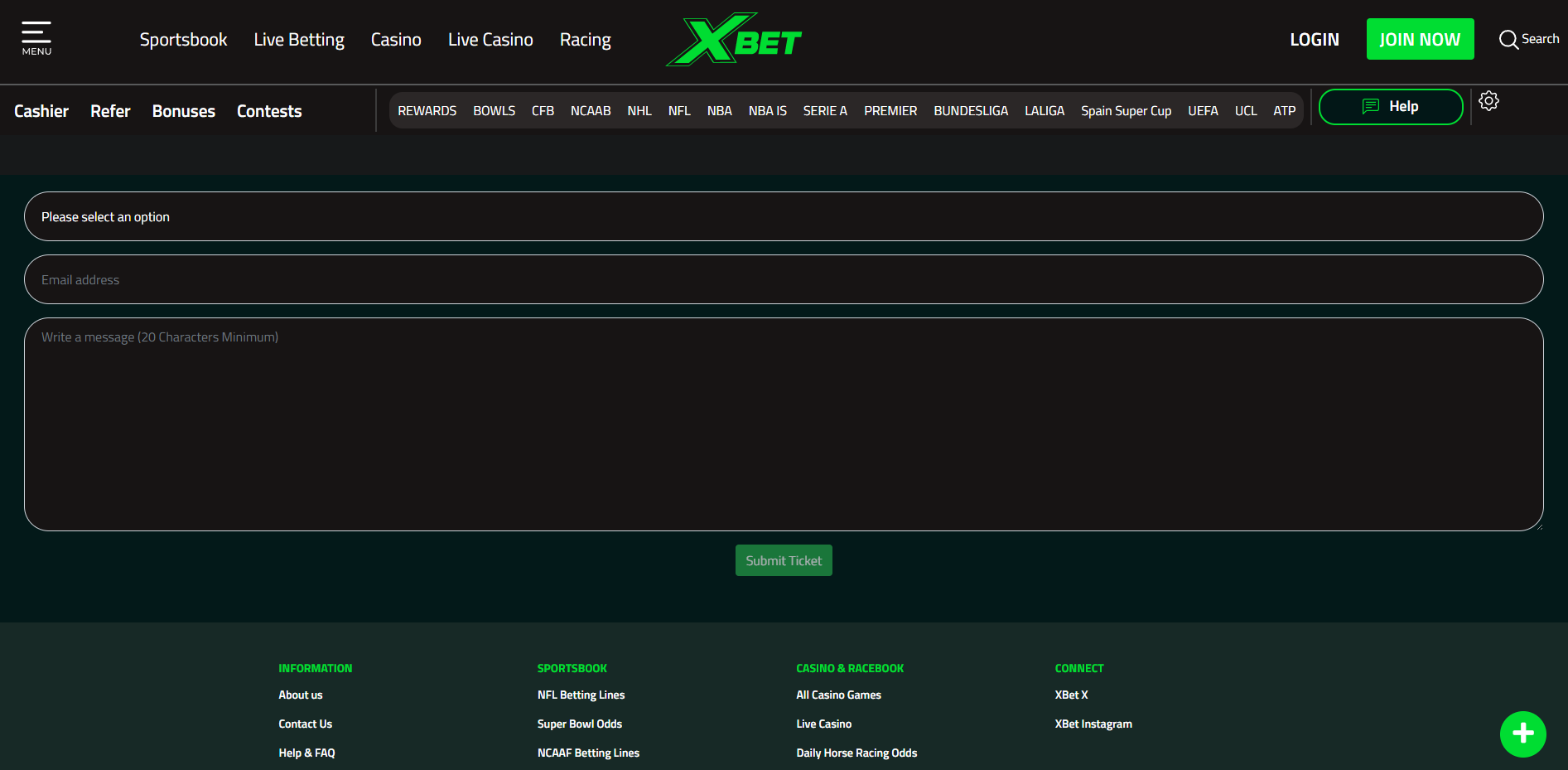Open the NFL Betting Lines link
Image resolution: width=1568 pixels, height=770 pixels.
coord(581,695)
